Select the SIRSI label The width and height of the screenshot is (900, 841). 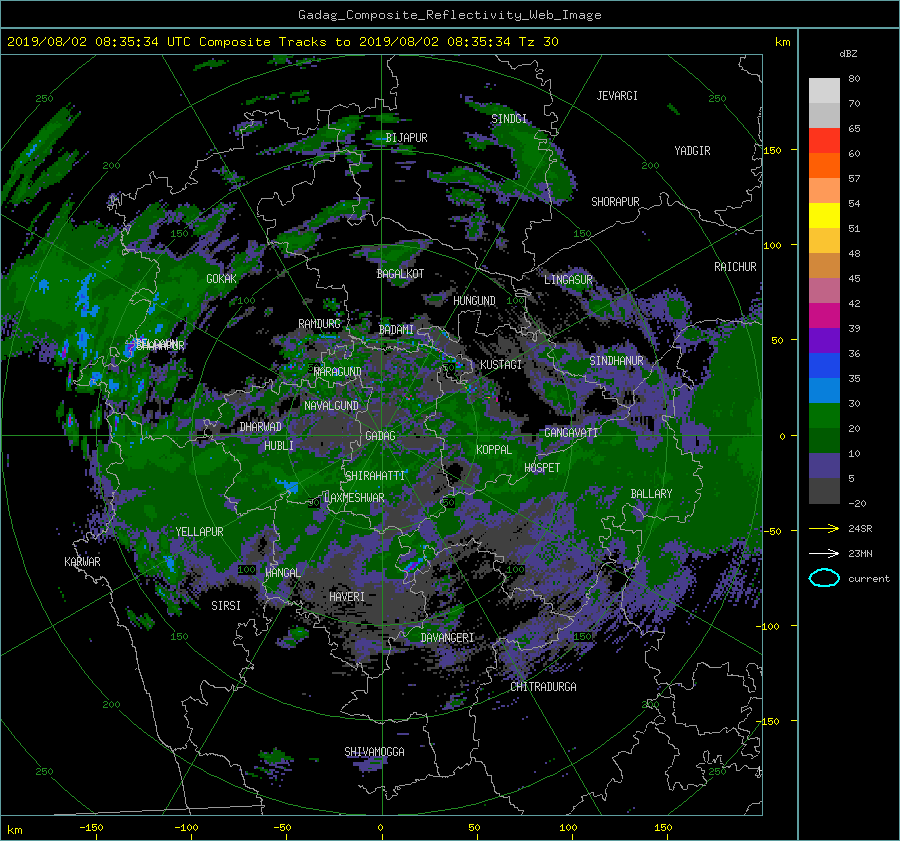(x=226, y=606)
